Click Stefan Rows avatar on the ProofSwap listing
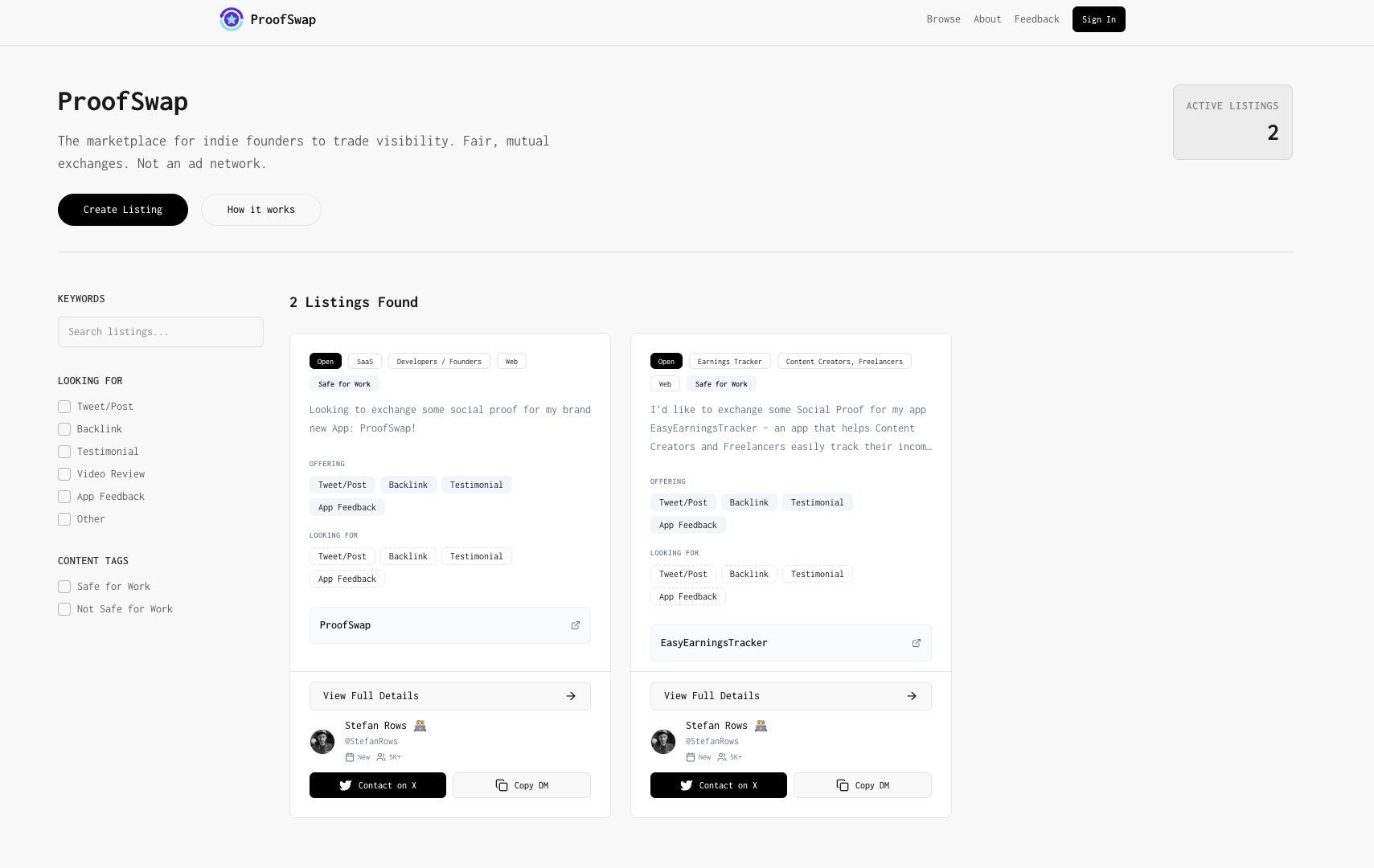The image size is (1374, 868). 322,741
